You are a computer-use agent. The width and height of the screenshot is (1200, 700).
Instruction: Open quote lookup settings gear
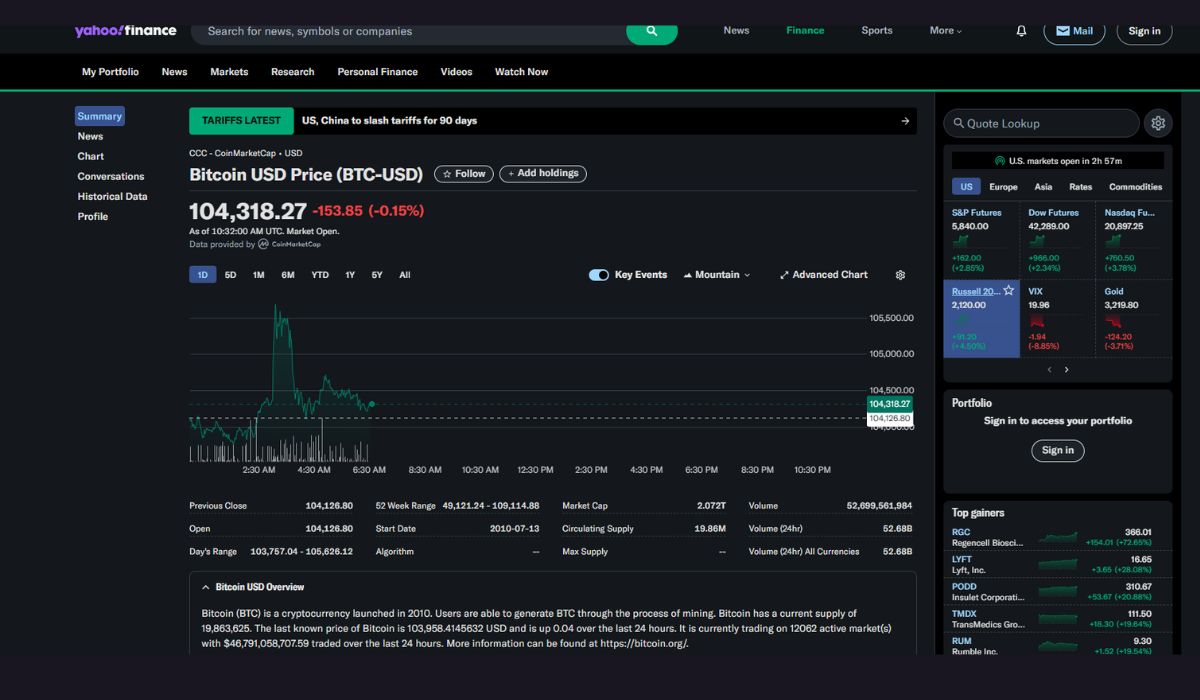point(1158,123)
